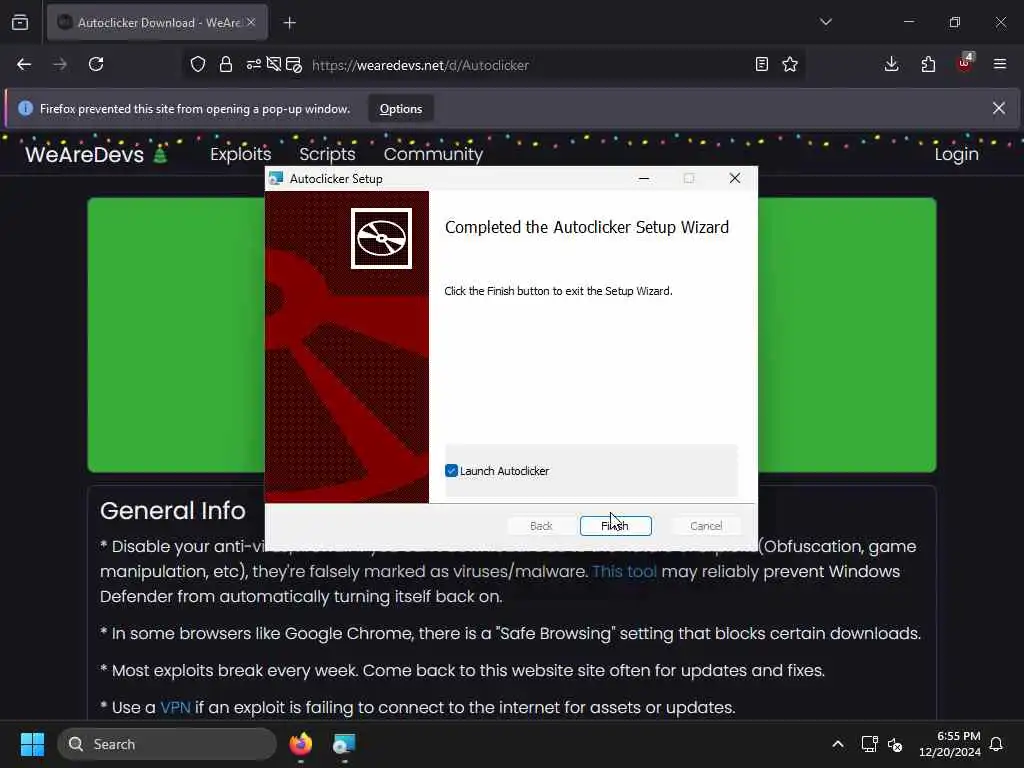Viewport: 1024px width, 768px height.
Task: Click the blocked pop-up icon in address bar
Action: point(294,64)
